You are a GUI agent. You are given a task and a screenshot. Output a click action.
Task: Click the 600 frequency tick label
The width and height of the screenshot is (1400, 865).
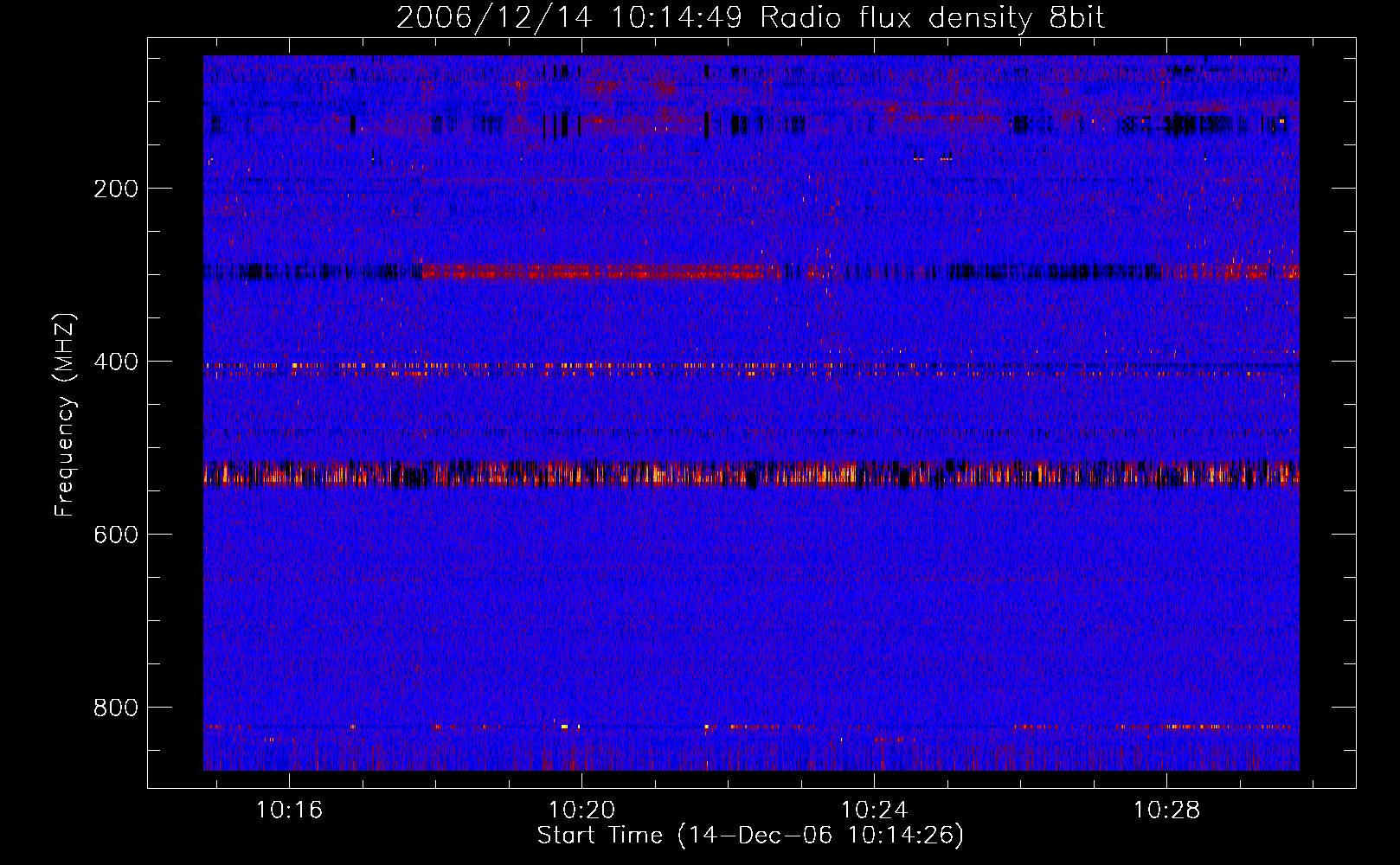[115, 535]
